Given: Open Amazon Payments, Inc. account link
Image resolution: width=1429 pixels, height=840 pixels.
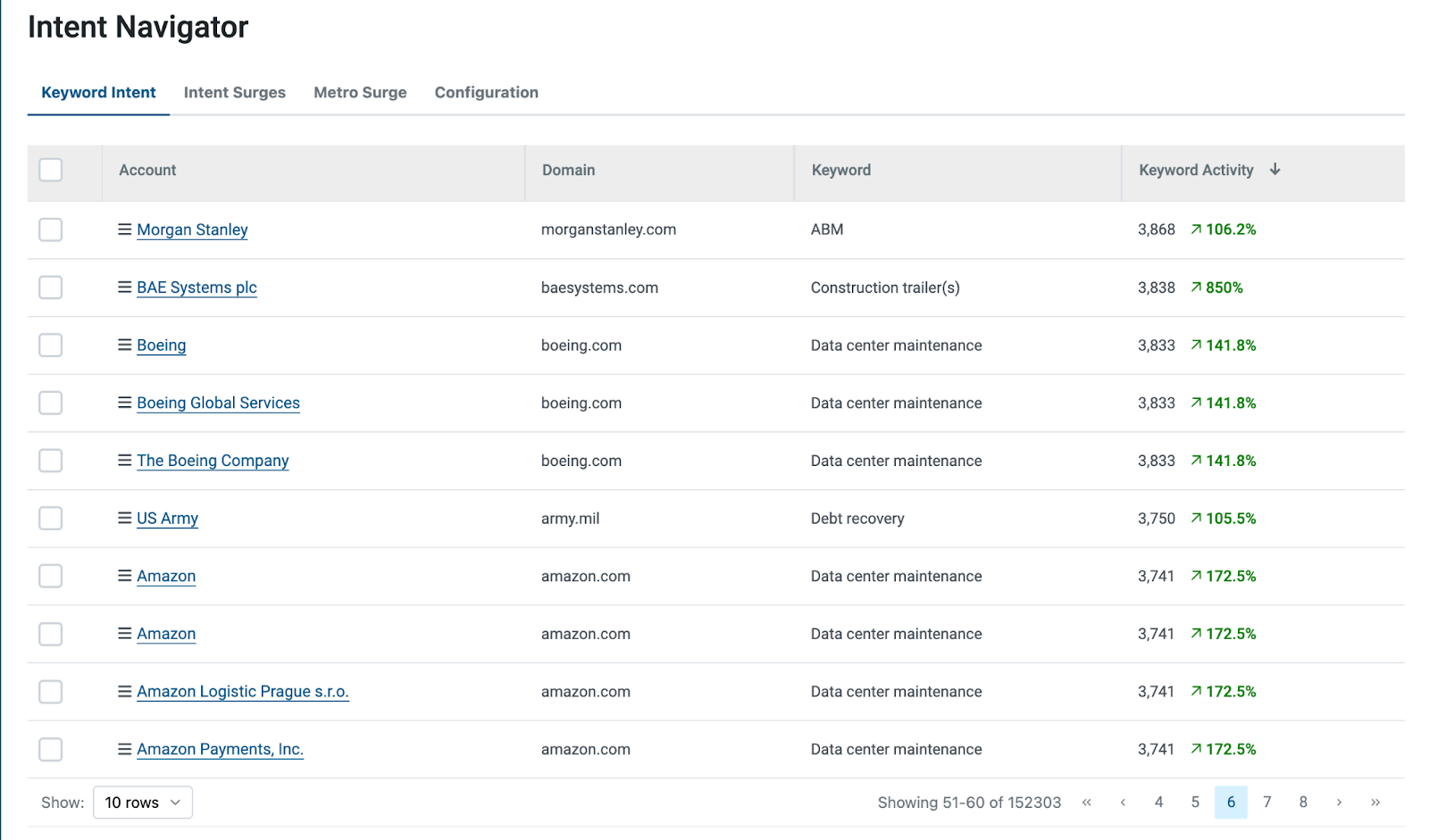Looking at the screenshot, I should pos(220,749).
